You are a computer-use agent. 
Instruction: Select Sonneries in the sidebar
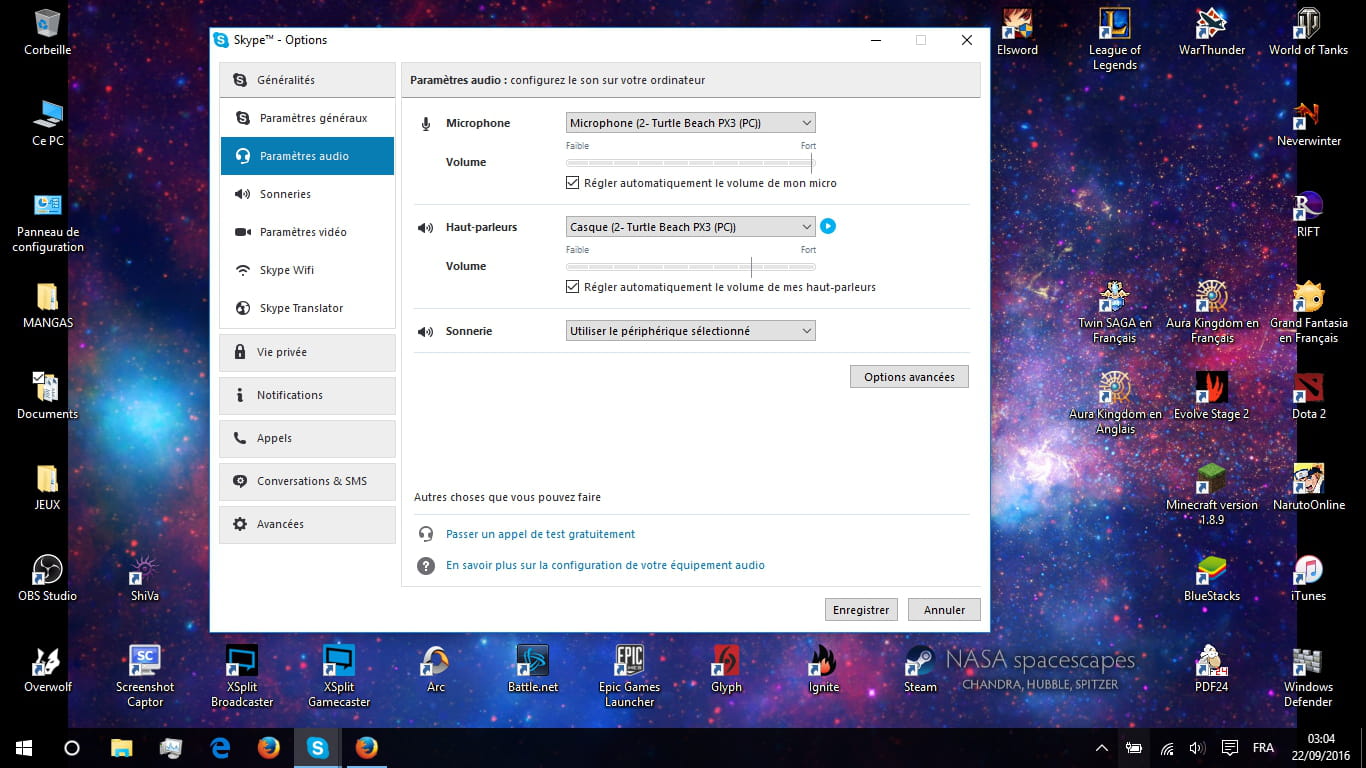pyautogui.click(x=285, y=194)
